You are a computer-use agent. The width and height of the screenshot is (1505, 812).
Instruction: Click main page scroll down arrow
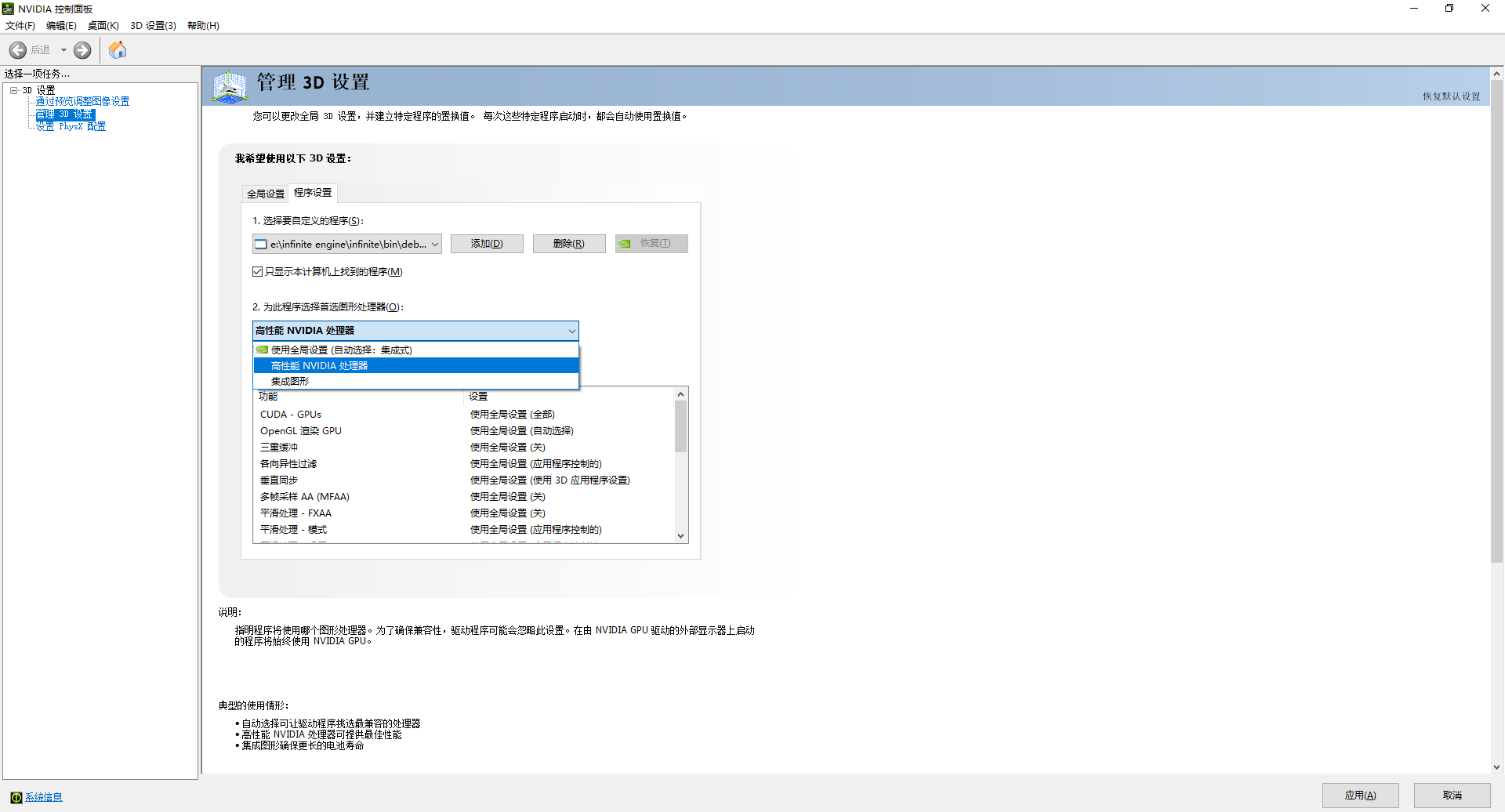1496,767
